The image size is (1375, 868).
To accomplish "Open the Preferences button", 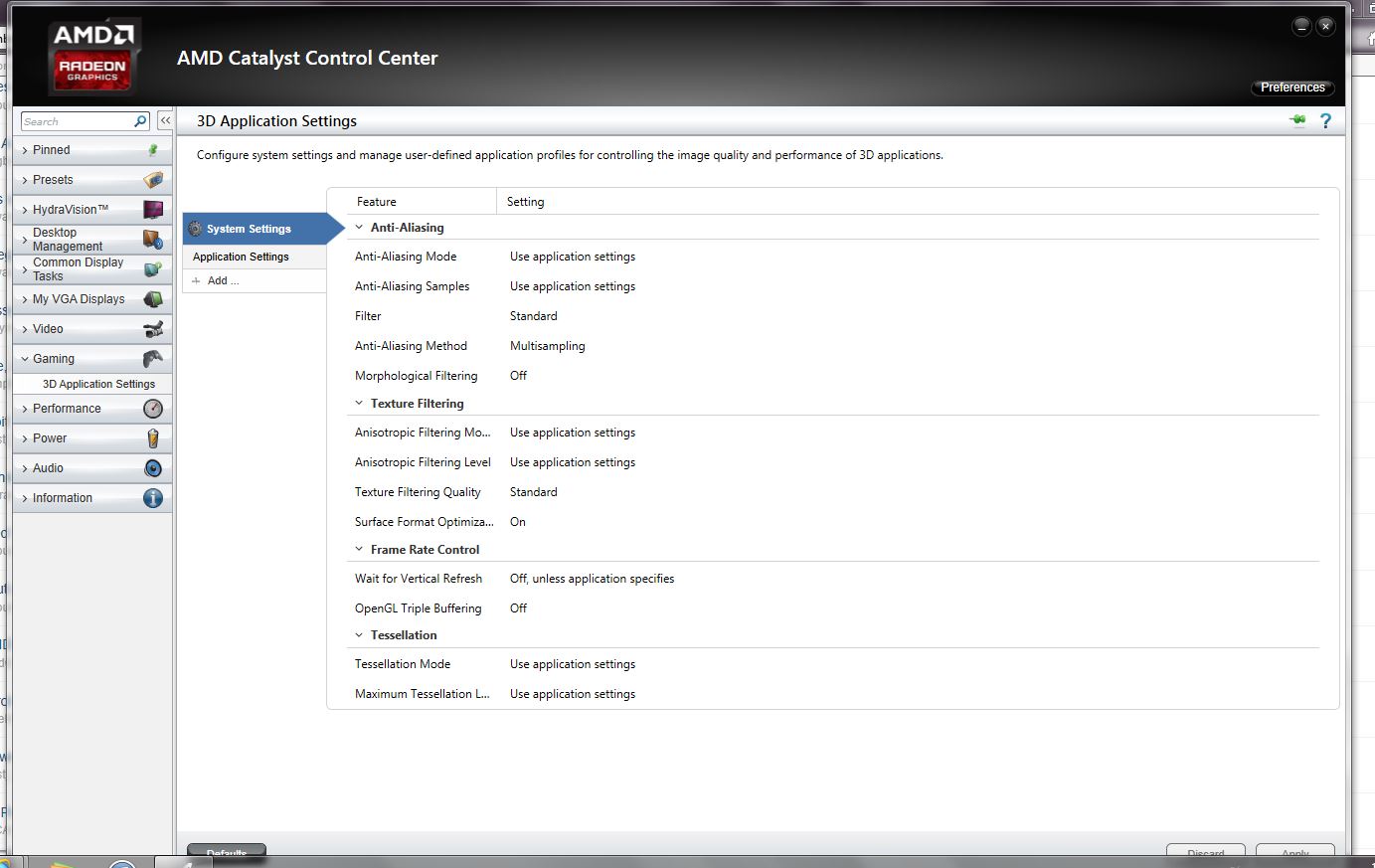I will click(x=1292, y=87).
